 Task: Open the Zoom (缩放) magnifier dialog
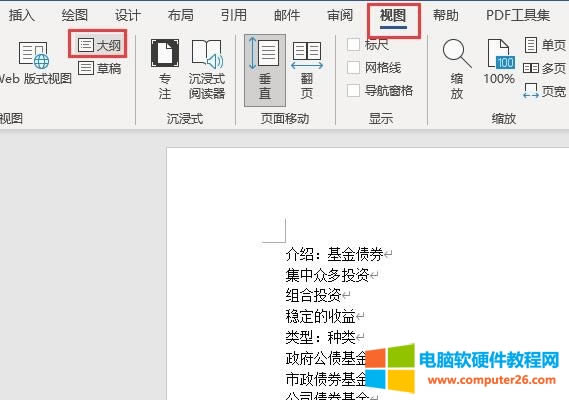(457, 70)
